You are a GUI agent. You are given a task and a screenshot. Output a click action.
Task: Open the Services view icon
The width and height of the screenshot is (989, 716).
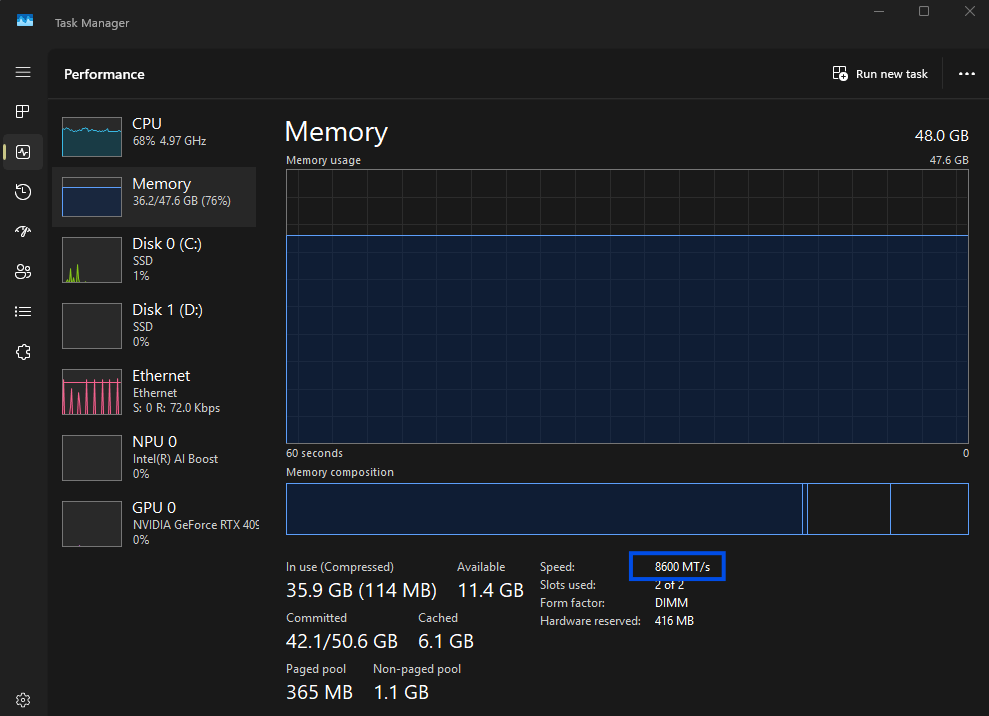point(22,351)
